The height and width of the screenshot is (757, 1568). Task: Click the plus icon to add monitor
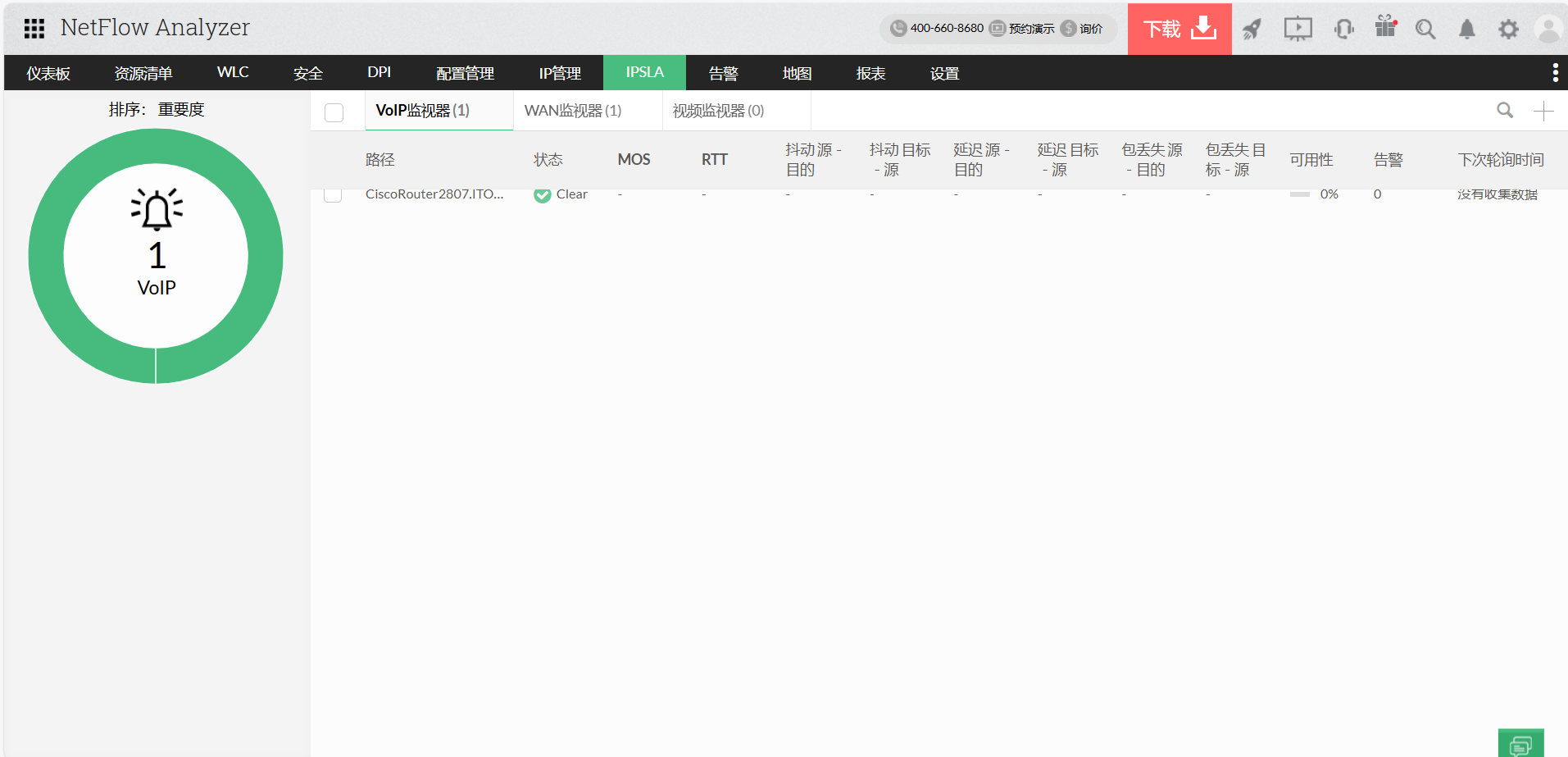pyautogui.click(x=1543, y=111)
